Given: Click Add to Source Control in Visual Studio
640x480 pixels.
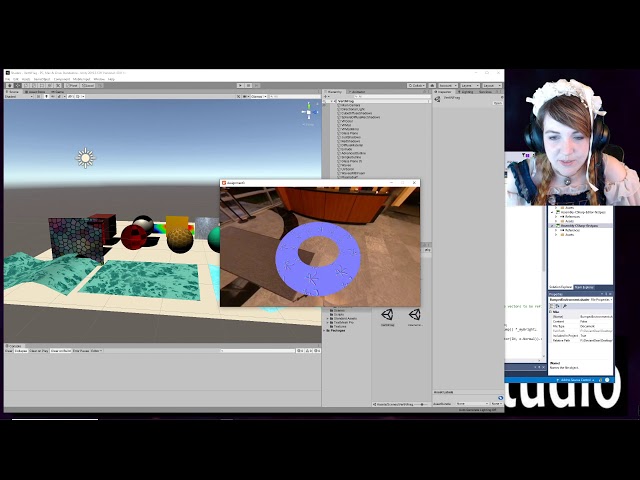Looking at the screenshot, I should pyautogui.click(x=575, y=380).
